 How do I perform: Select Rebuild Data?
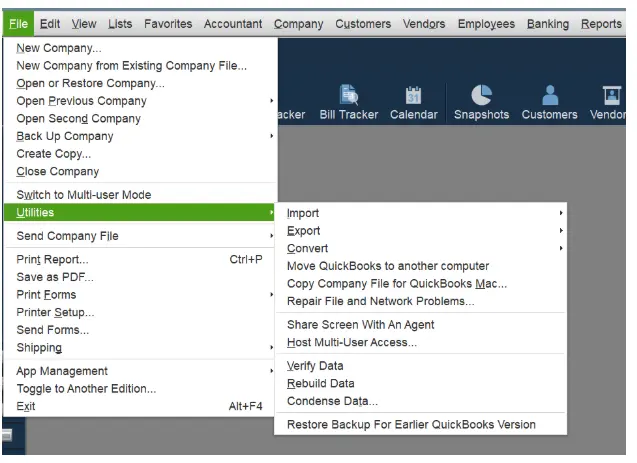421,383
